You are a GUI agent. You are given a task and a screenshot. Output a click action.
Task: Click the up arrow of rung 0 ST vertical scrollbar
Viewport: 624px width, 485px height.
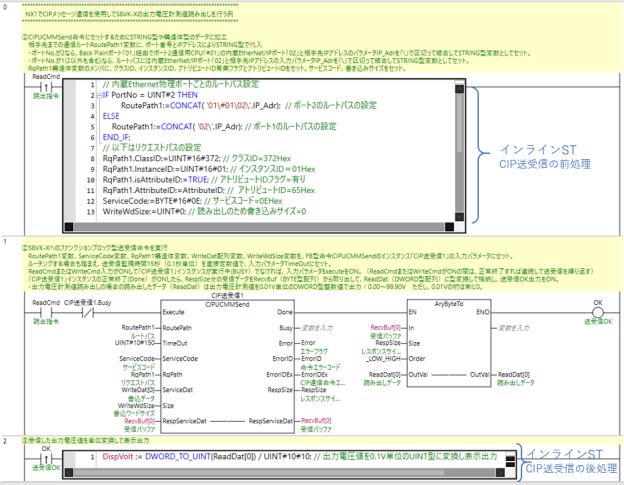(x=459, y=88)
